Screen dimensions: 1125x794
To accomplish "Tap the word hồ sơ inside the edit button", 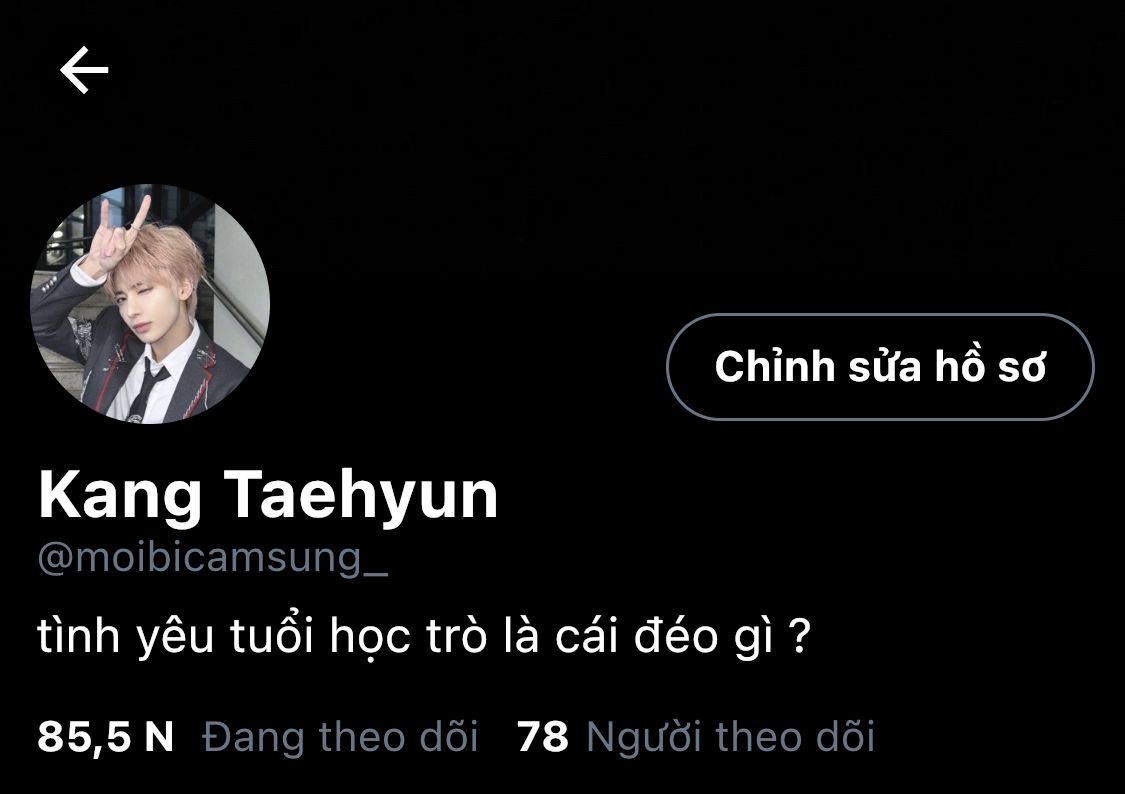I will (x=990, y=367).
